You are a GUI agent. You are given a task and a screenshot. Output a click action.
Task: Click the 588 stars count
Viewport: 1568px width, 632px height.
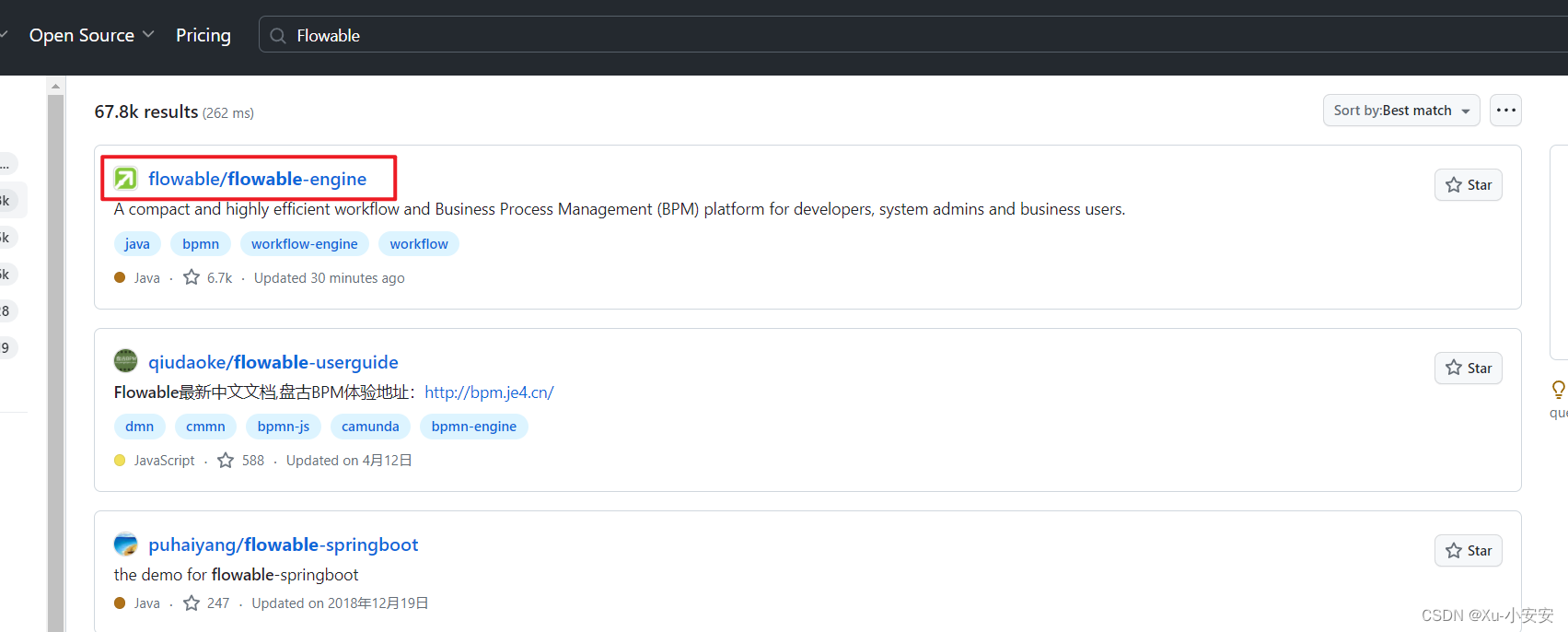pos(253,461)
